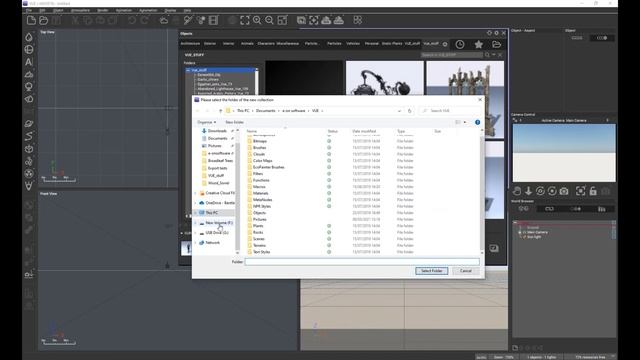The image size is (640, 360).
Task: Click the up-directory arrow in file dialog
Action: click(x=220, y=111)
